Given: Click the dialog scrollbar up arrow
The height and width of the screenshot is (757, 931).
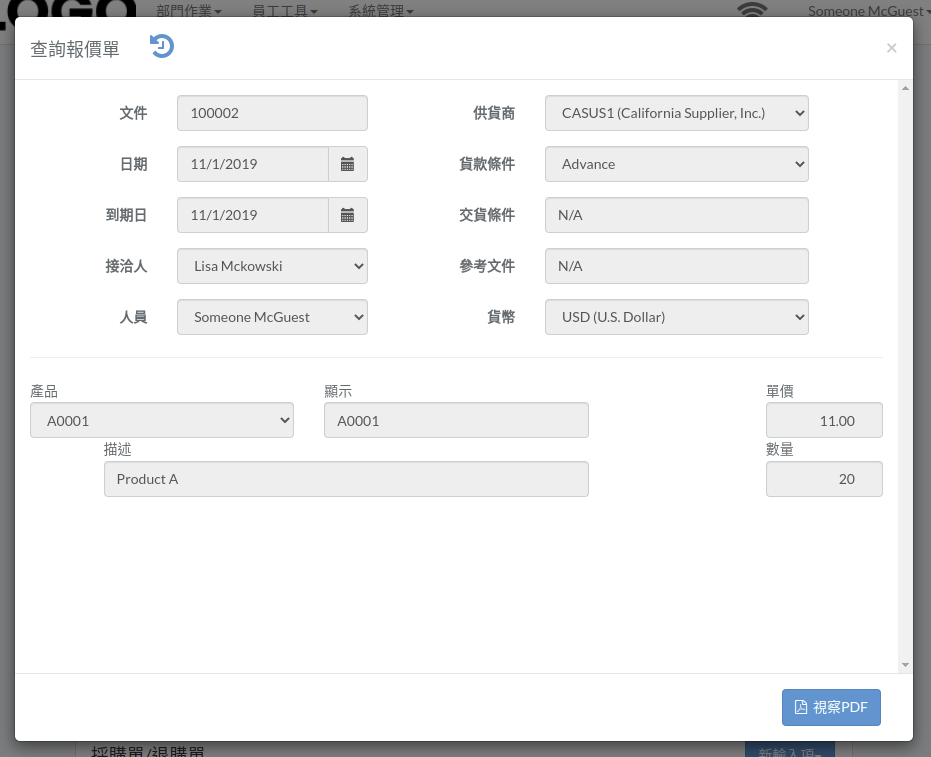Looking at the screenshot, I should tap(905, 88).
